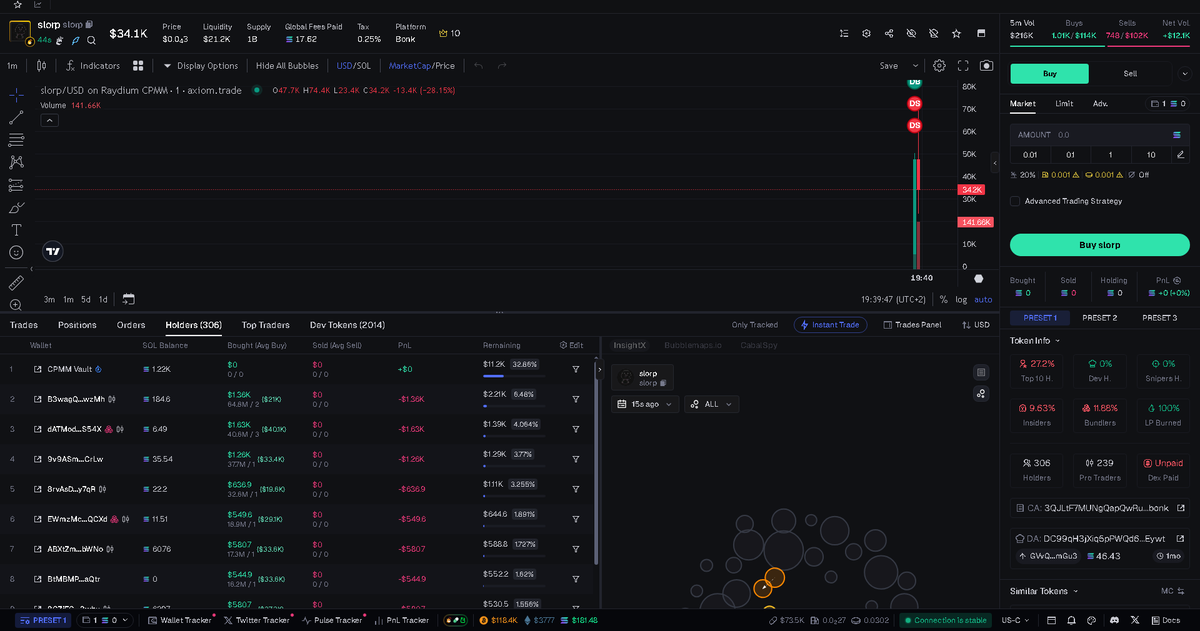
Task: Select the crosshair cursor tool
Action: click(16, 94)
